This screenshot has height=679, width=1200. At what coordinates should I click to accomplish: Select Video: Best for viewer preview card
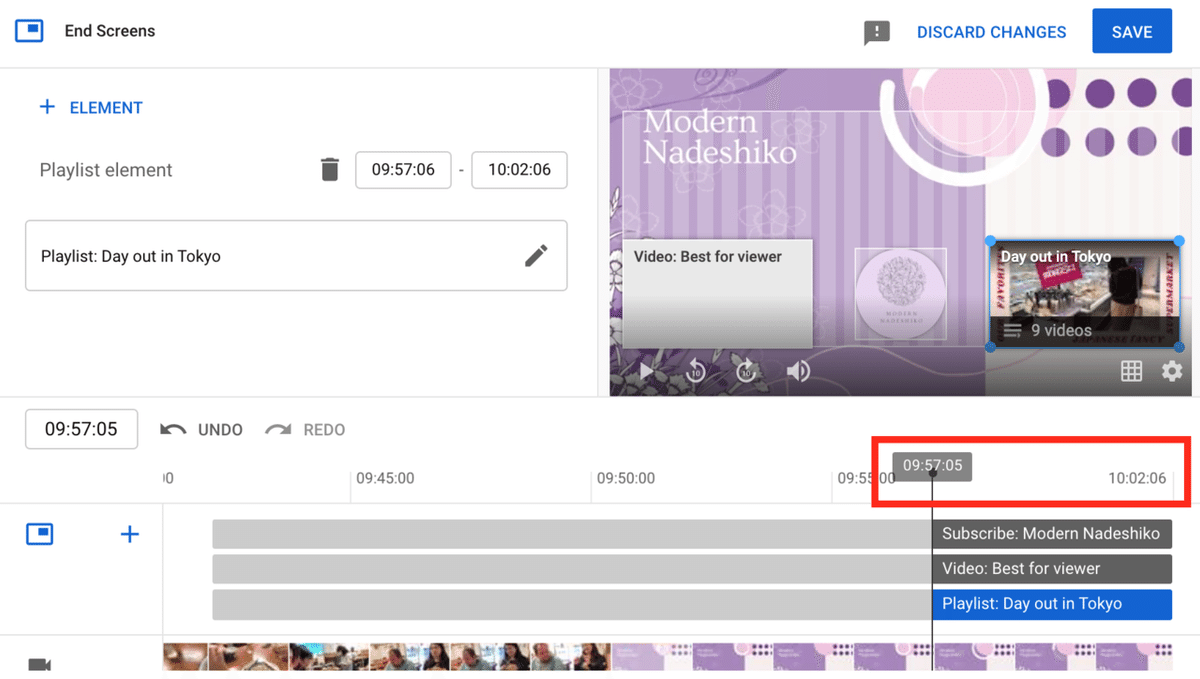pyautogui.click(x=717, y=293)
